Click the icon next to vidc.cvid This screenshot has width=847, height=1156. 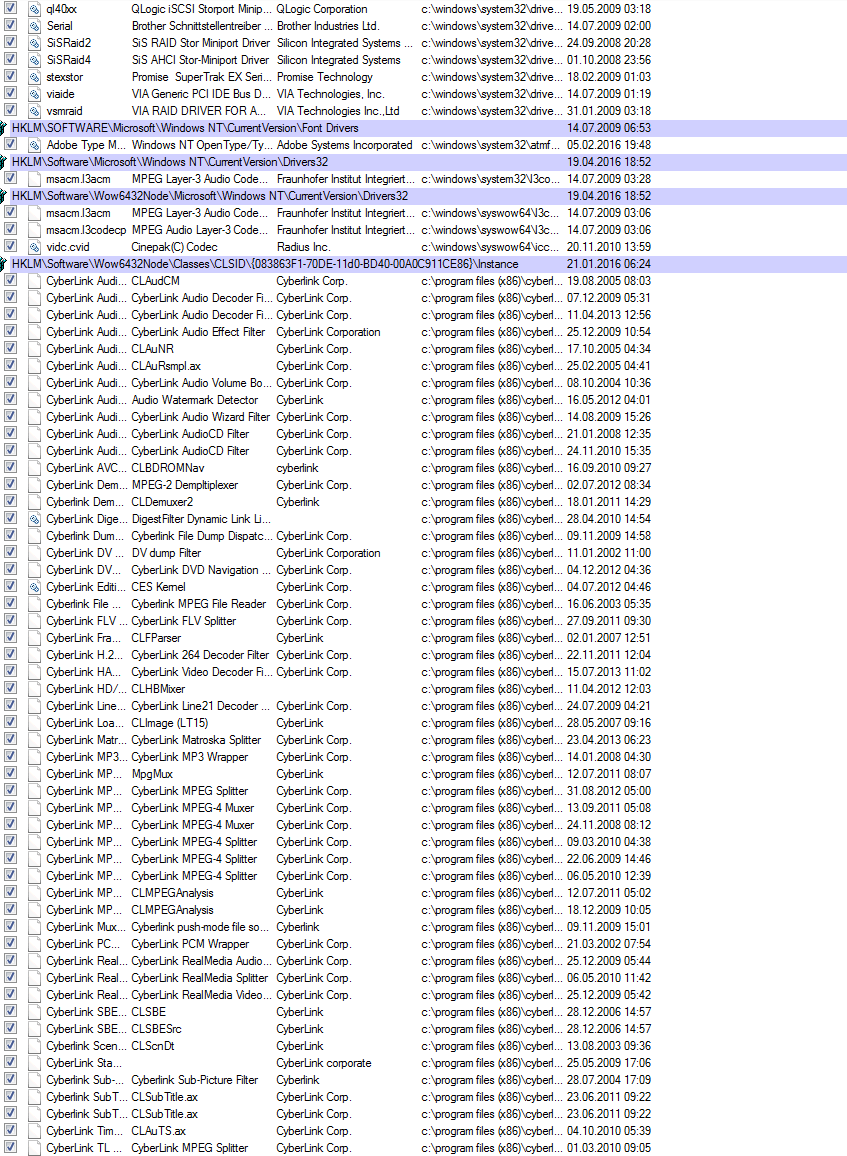coord(34,247)
